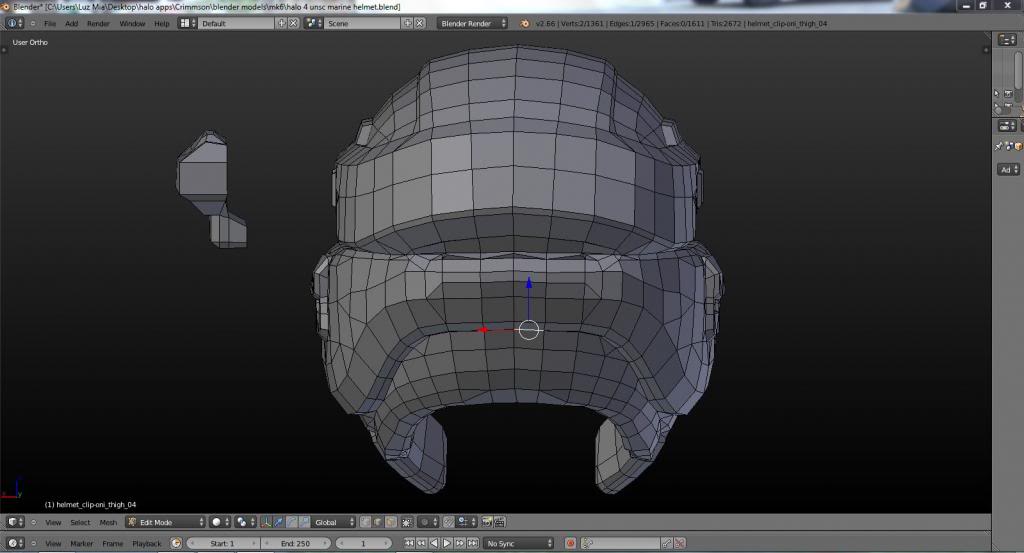Toggle automatic keyframe record button

tap(570, 543)
